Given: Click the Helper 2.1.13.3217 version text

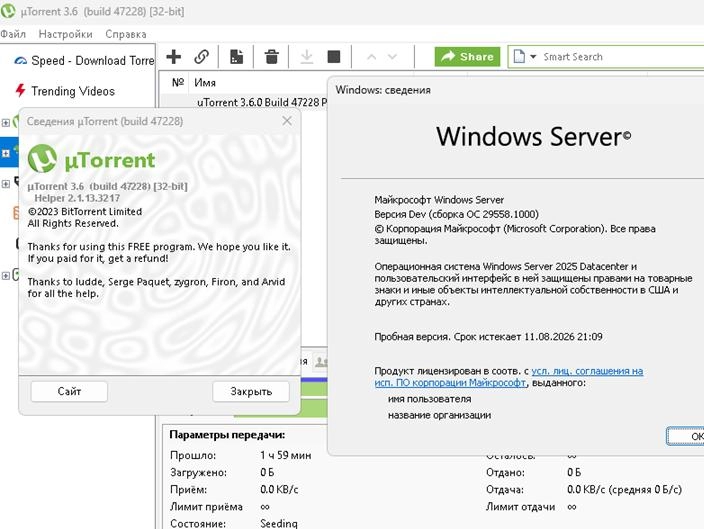Looking at the screenshot, I should click(x=77, y=198).
